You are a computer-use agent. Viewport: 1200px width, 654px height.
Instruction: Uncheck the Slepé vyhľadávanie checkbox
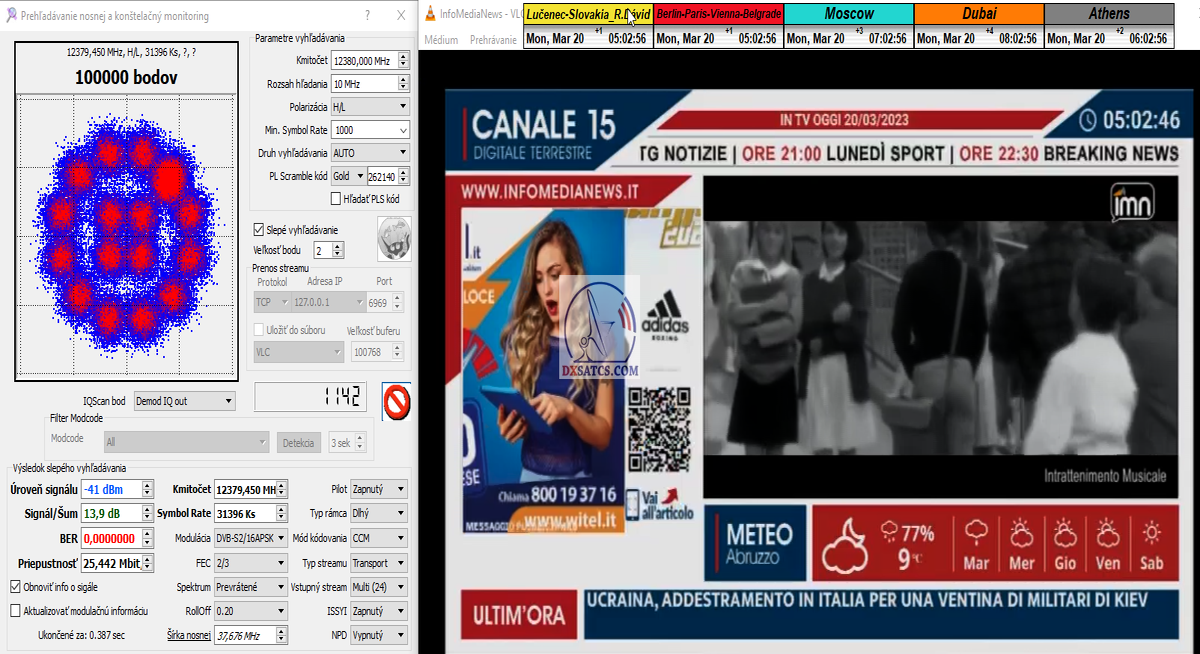pyautogui.click(x=259, y=229)
